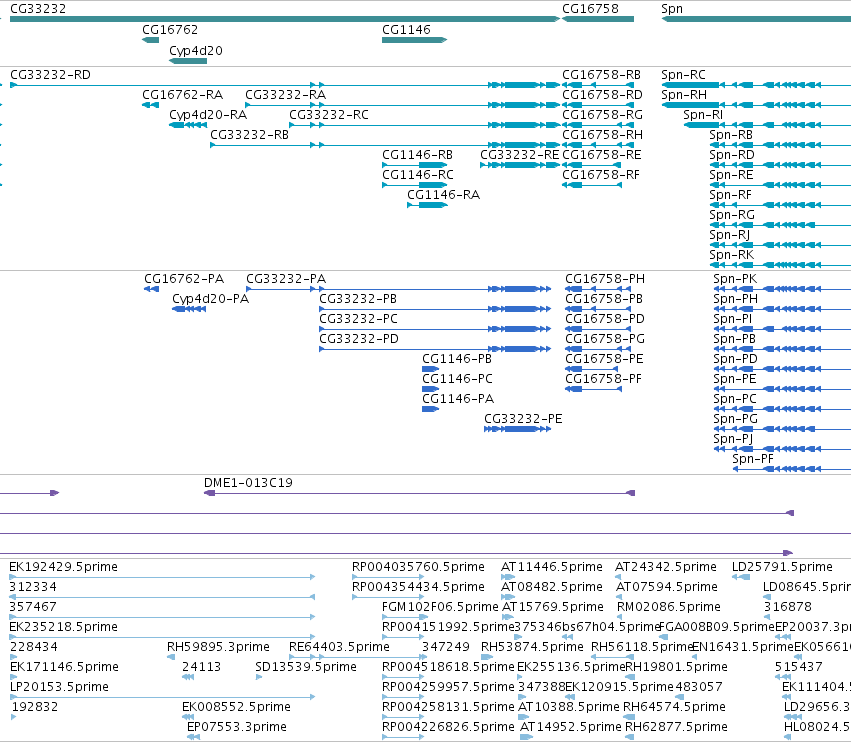Click protein CG1146-PB
Image resolution: width=851 pixels, height=742 pixels.
point(457,359)
